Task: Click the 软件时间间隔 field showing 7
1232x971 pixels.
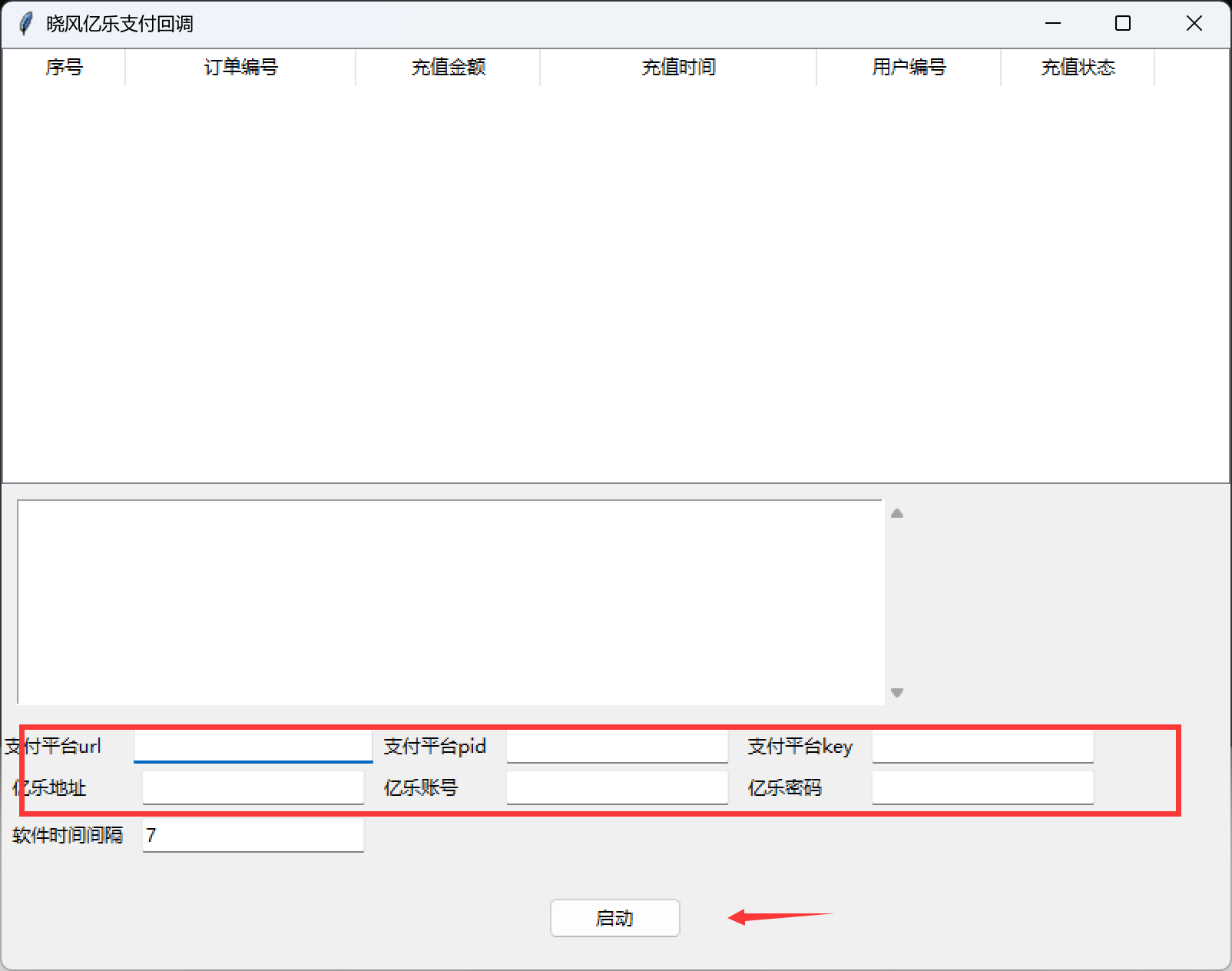Action: tap(253, 835)
